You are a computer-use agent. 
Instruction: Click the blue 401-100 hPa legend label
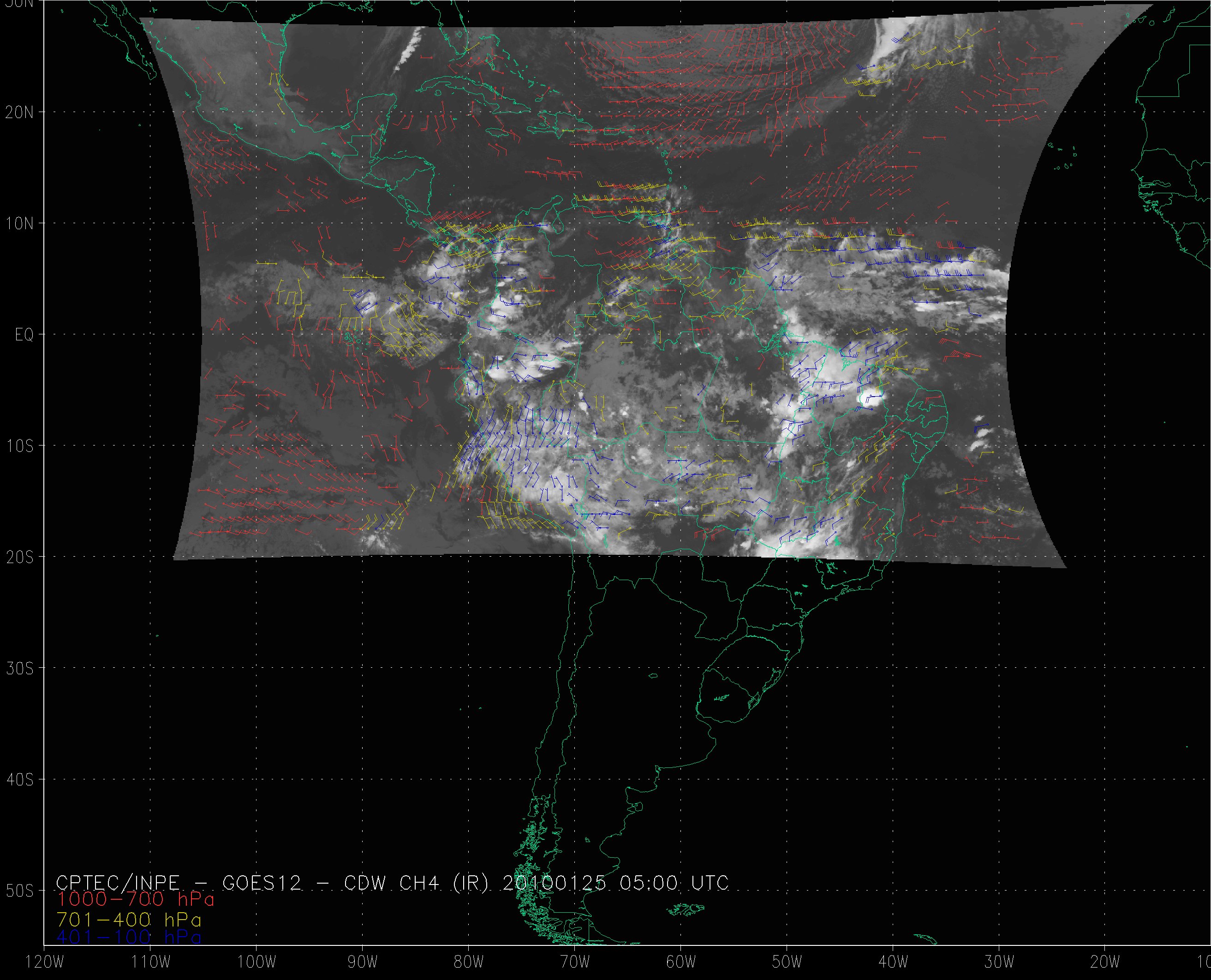(x=129, y=937)
